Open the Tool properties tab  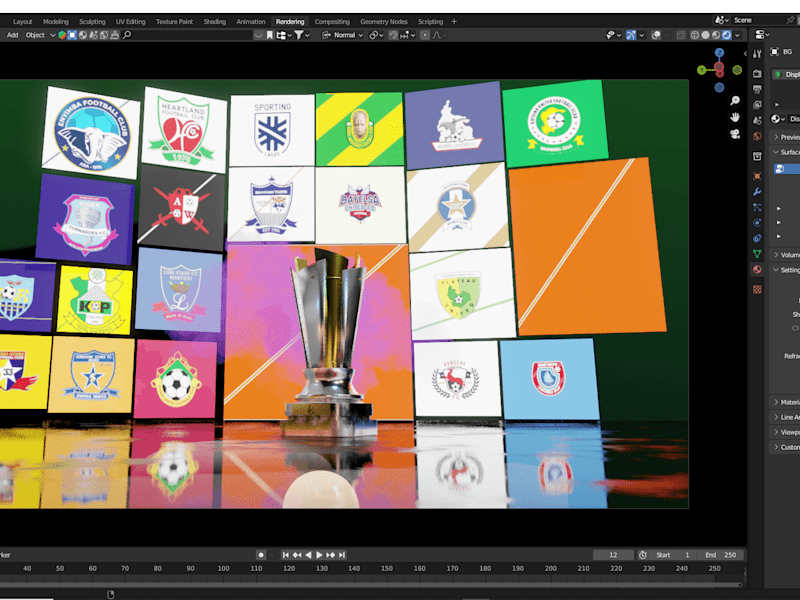point(757,54)
